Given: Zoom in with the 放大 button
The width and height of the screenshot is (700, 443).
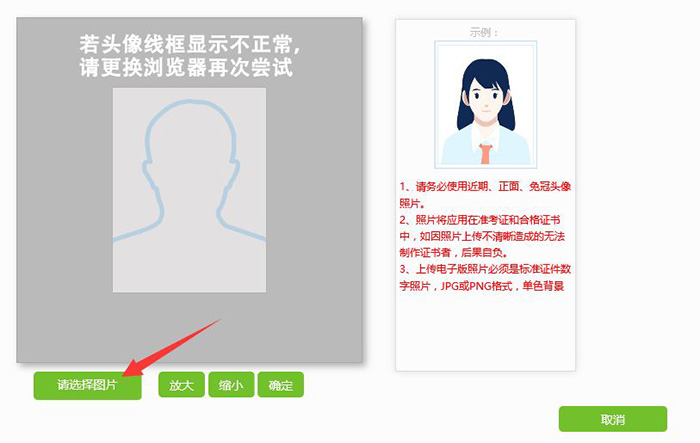Looking at the screenshot, I should (181, 384).
